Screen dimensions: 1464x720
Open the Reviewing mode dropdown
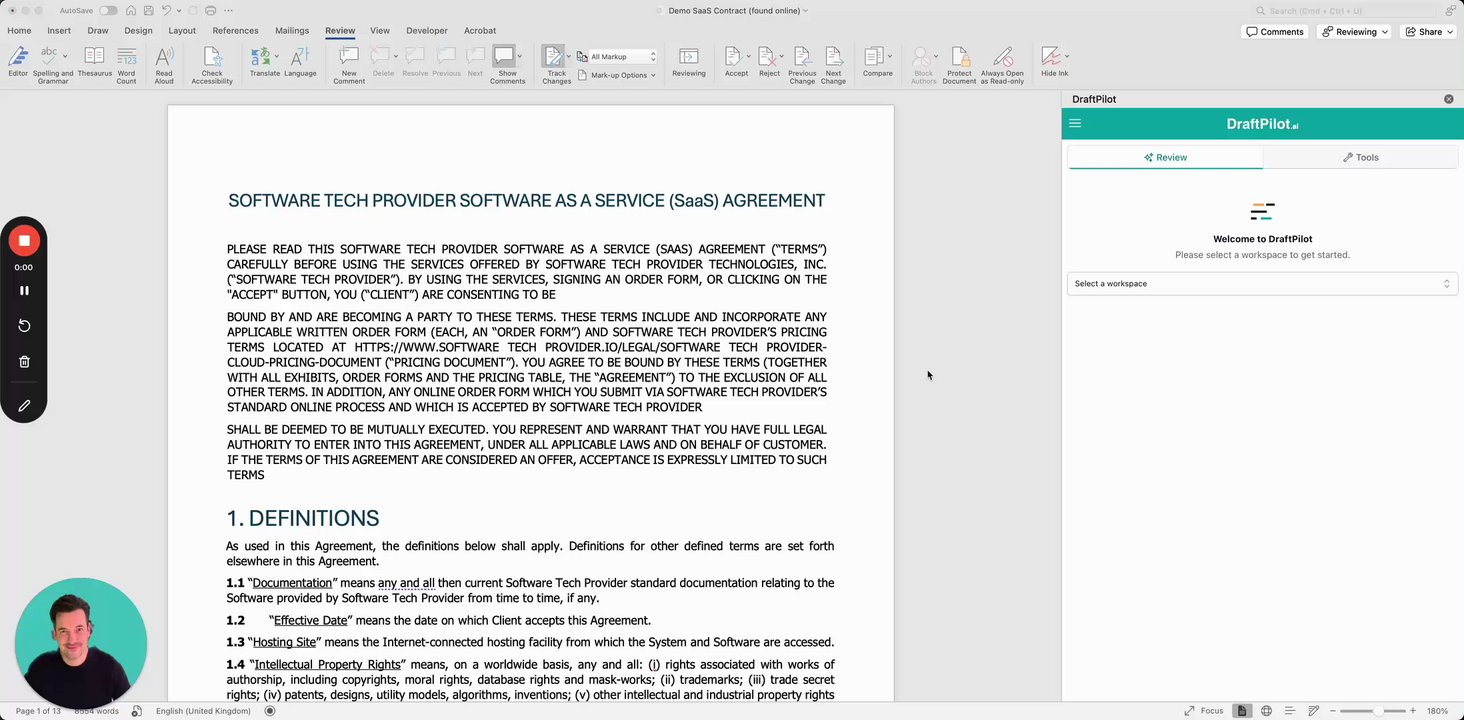click(x=1355, y=32)
